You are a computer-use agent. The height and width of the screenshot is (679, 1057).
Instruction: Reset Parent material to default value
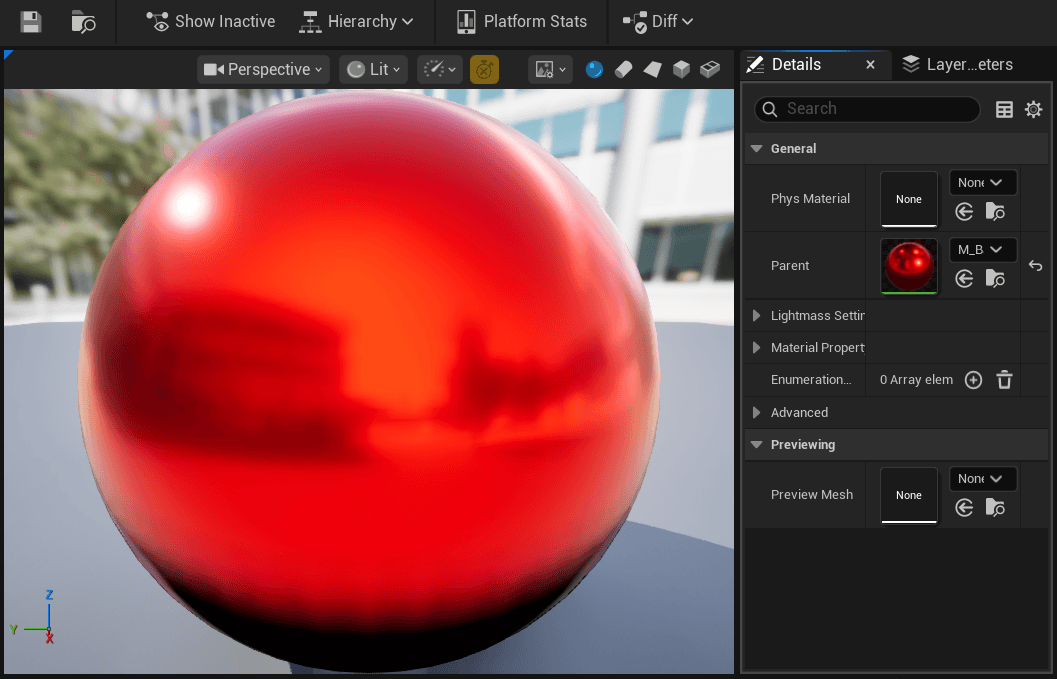1035,266
